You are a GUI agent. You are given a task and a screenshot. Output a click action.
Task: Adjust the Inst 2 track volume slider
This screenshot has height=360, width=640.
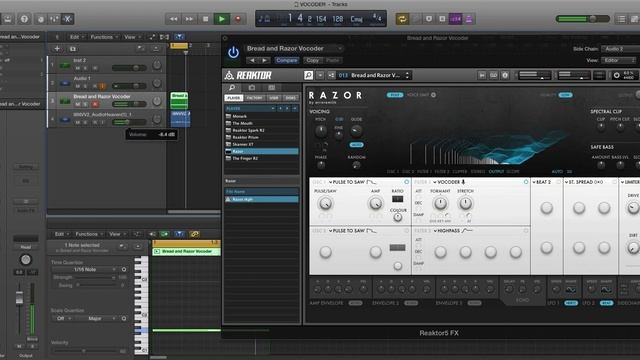pos(129,68)
